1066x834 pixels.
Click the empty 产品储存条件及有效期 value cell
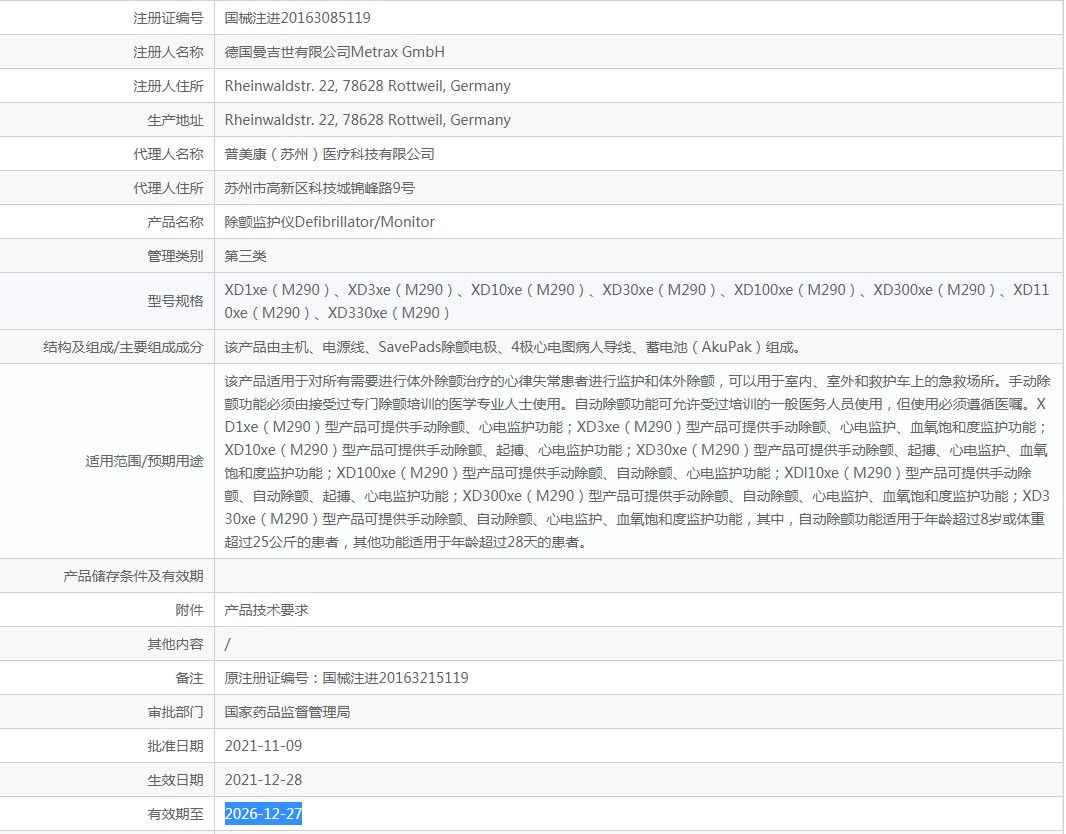(x=636, y=576)
